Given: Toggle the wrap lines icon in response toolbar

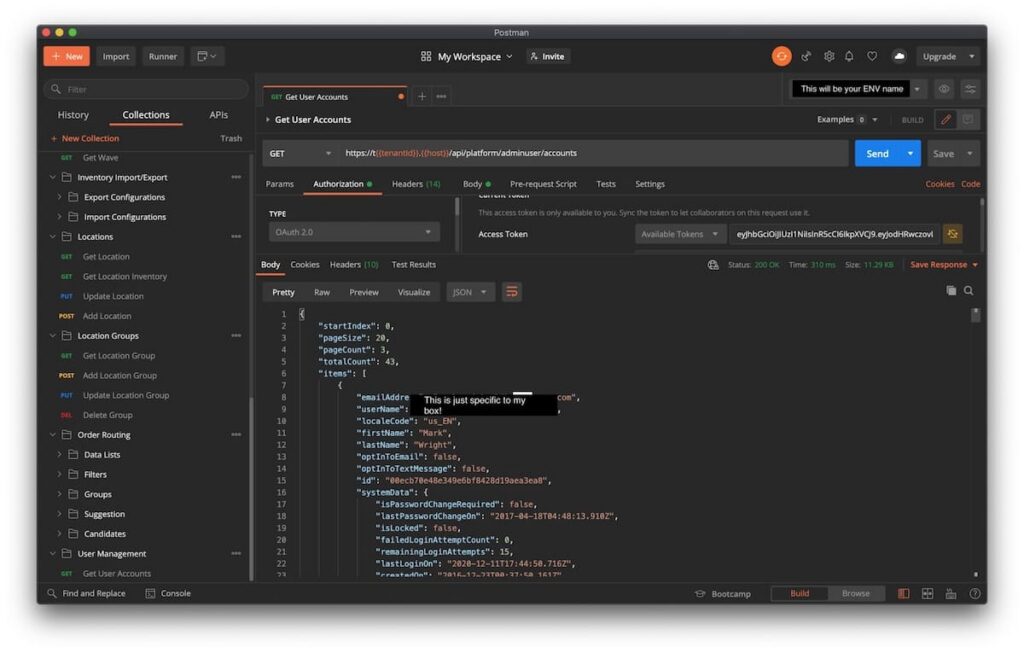Looking at the screenshot, I should [512, 292].
